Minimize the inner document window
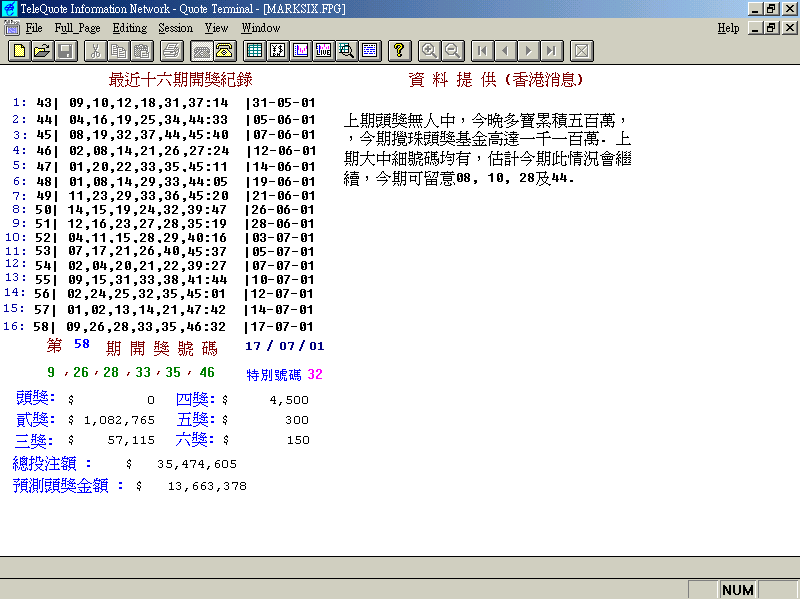Image resolution: width=800 pixels, height=600 pixels. tap(756, 28)
